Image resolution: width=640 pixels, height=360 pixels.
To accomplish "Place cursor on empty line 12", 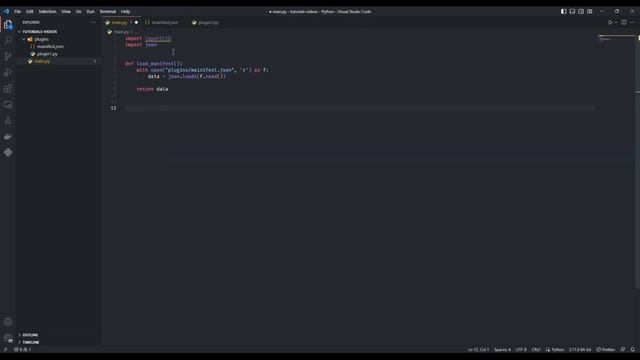I will tap(359, 108).
